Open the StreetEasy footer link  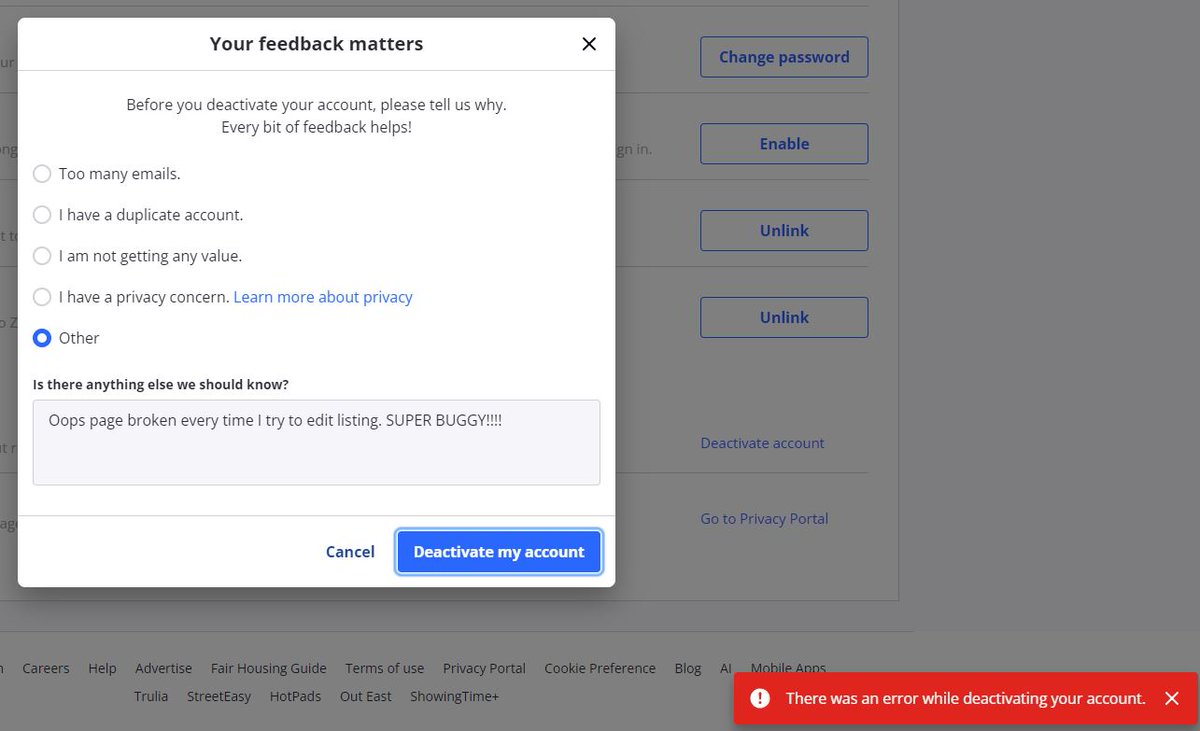pos(219,696)
